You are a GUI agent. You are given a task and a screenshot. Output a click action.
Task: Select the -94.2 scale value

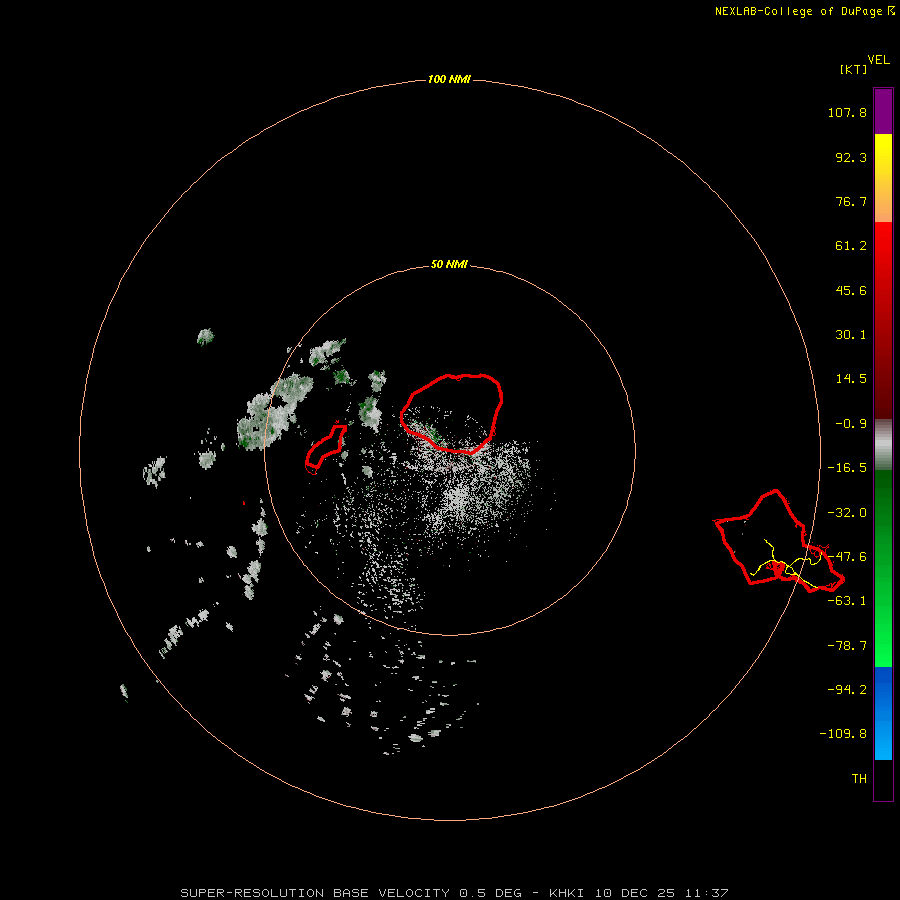tap(847, 689)
